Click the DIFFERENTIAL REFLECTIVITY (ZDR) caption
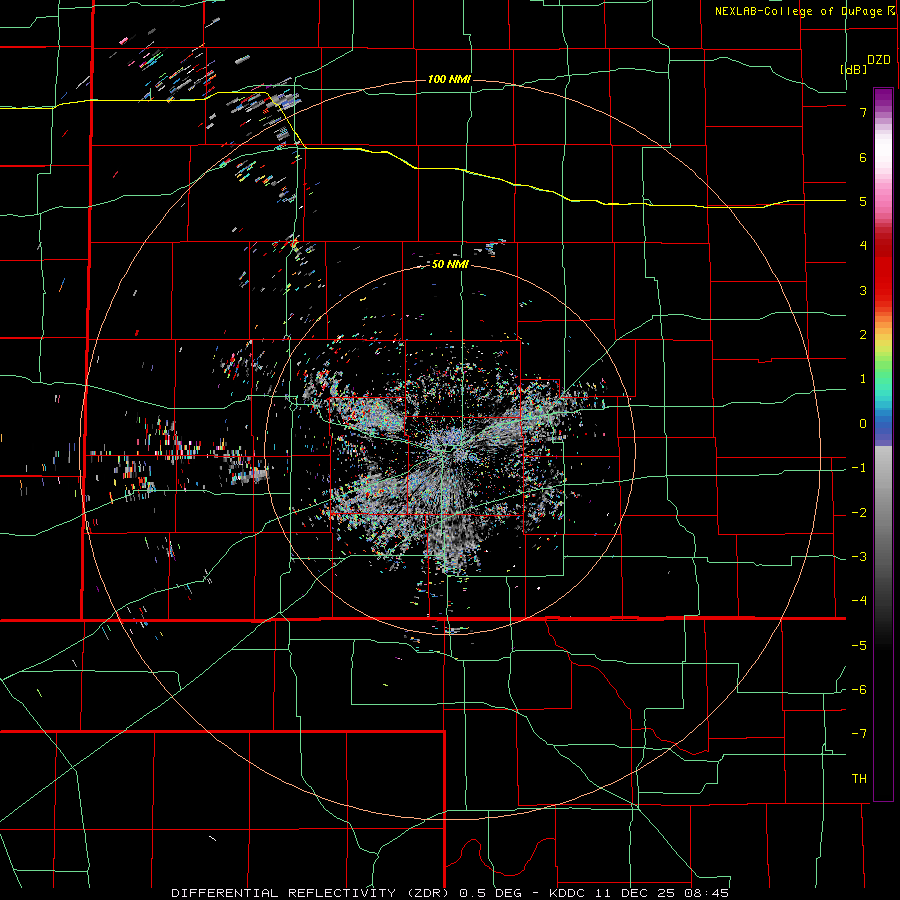The width and height of the screenshot is (900, 900). coord(312,893)
